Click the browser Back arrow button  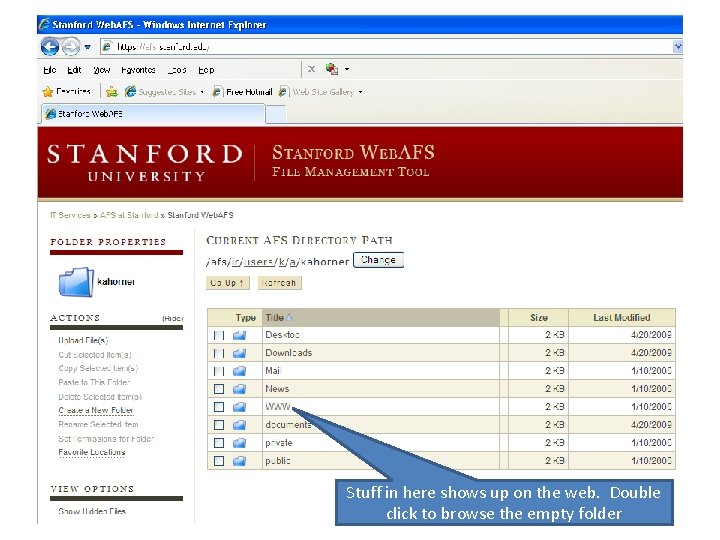(50, 46)
